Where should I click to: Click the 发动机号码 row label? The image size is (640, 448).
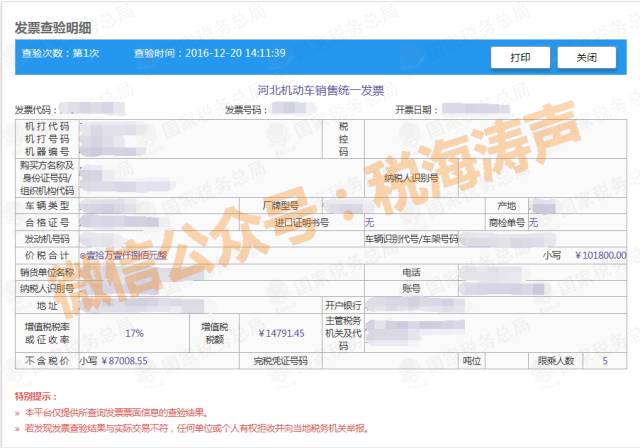point(47,239)
